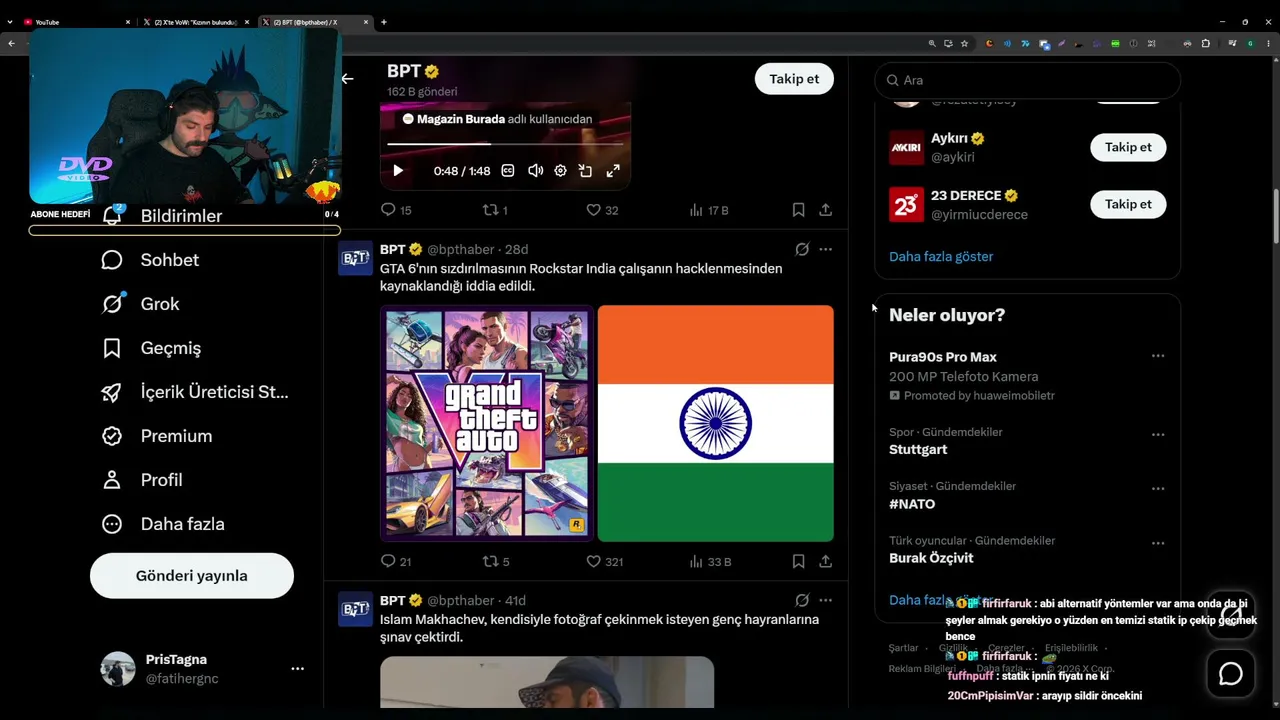Open more options for the Stuttgart trend
Image resolution: width=1280 pixels, height=720 pixels.
pos(1158,435)
